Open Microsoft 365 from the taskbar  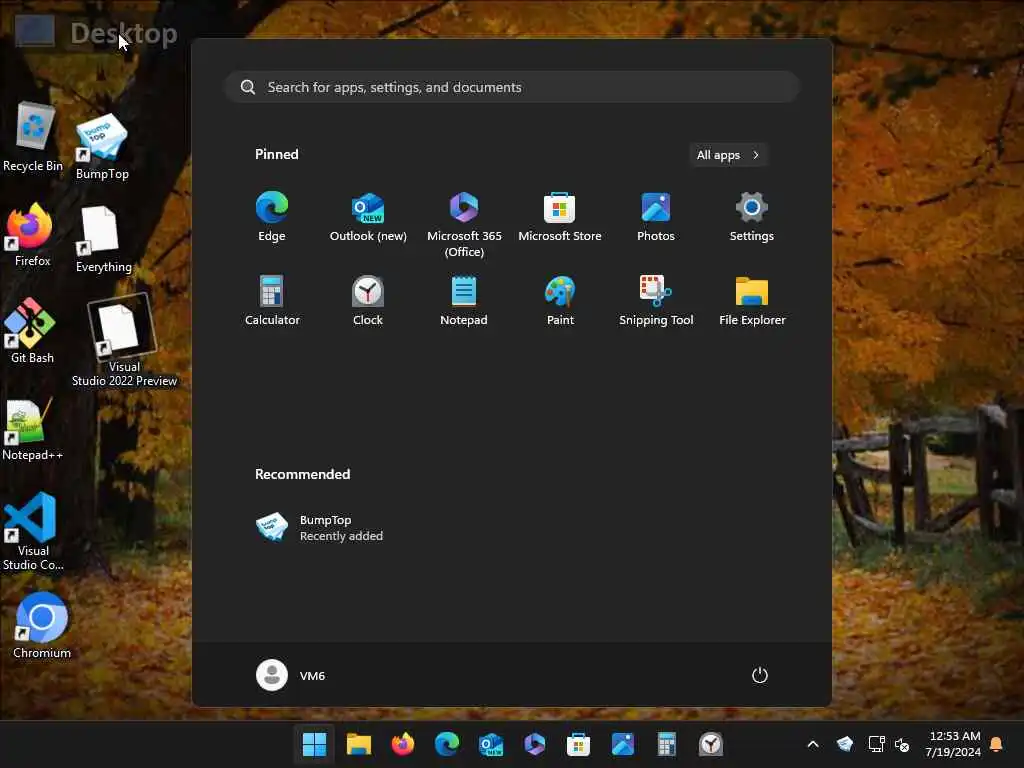[x=535, y=744]
